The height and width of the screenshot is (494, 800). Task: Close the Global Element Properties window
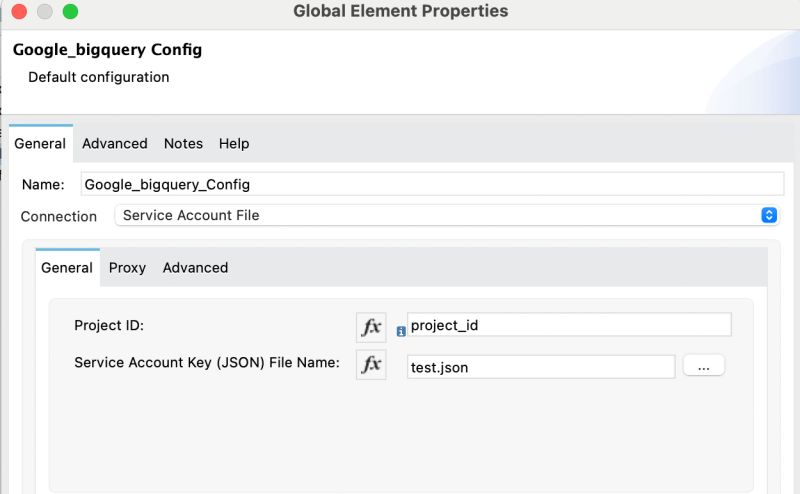[19, 11]
